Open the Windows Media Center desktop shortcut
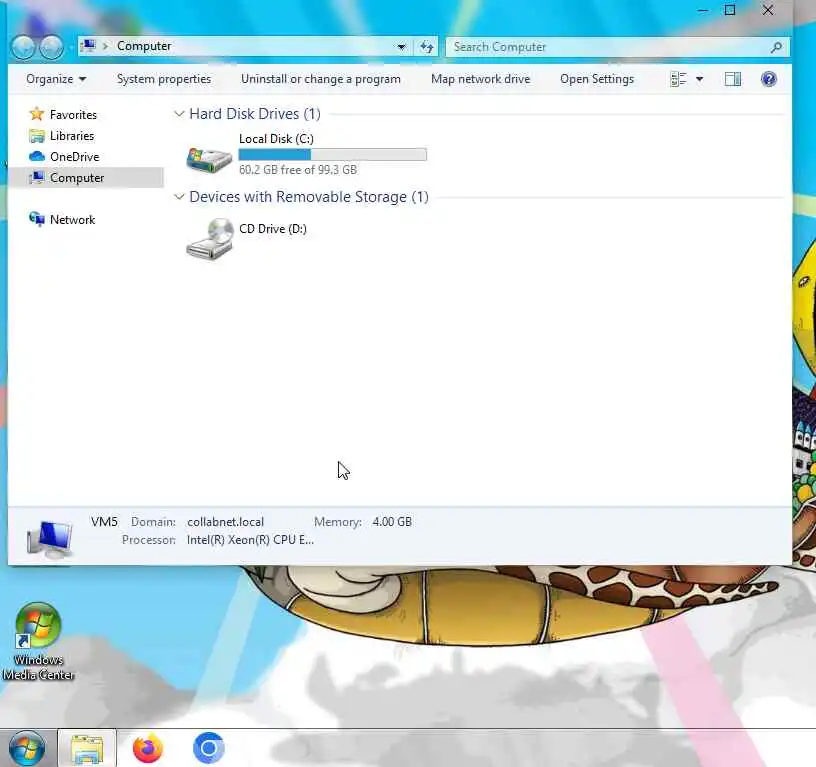Image resolution: width=816 pixels, height=767 pixels. pyautogui.click(x=38, y=642)
